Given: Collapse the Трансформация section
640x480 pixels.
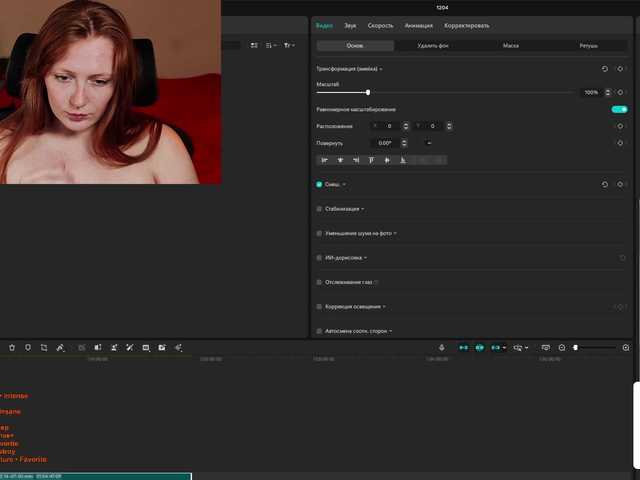Looking at the screenshot, I should (x=381, y=69).
